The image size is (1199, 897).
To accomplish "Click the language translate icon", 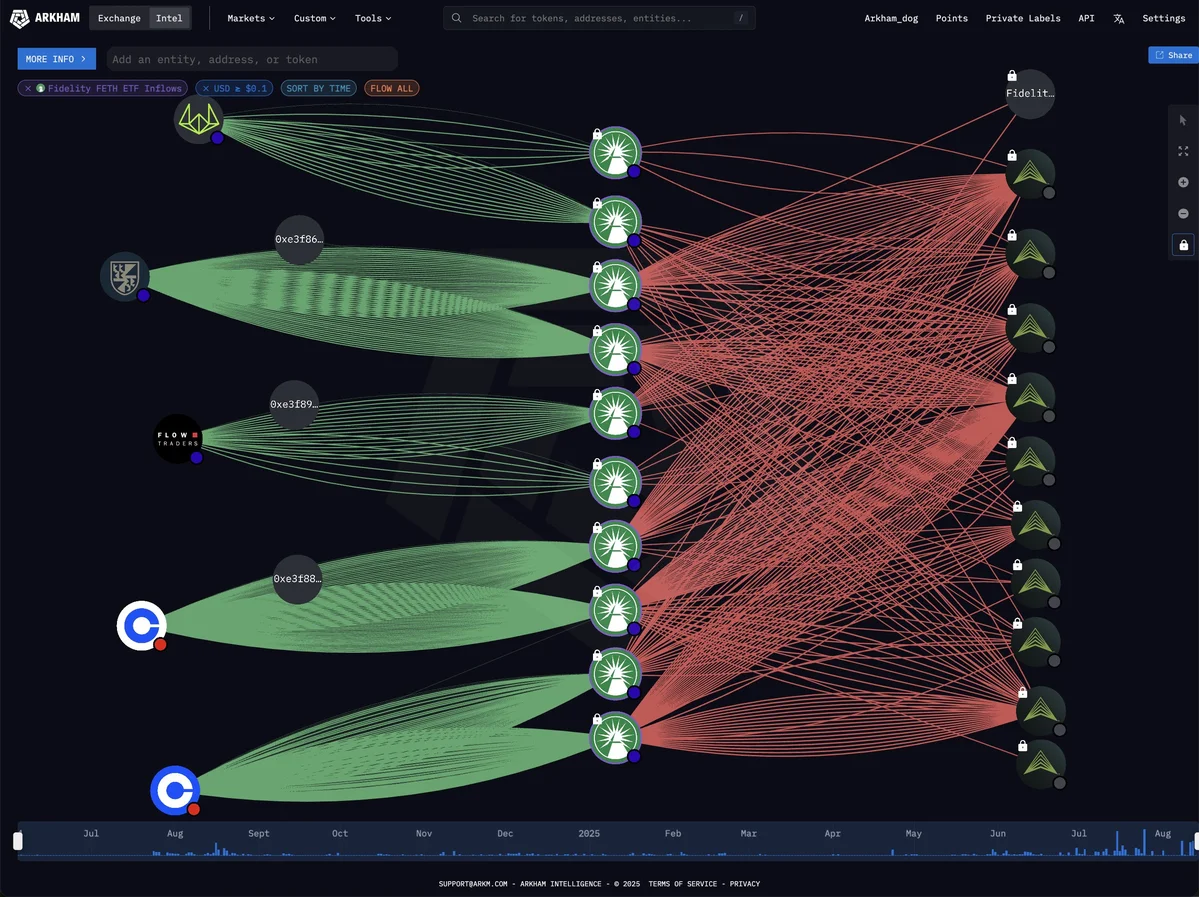I will [1118, 18].
